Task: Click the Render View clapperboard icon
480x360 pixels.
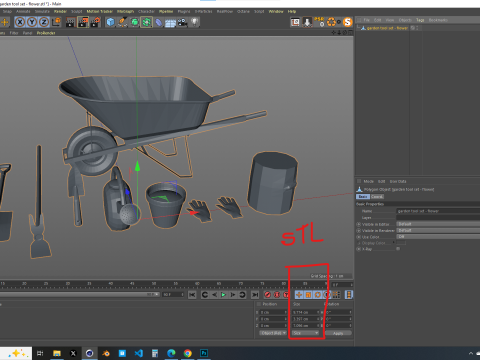Action: pos(71,22)
